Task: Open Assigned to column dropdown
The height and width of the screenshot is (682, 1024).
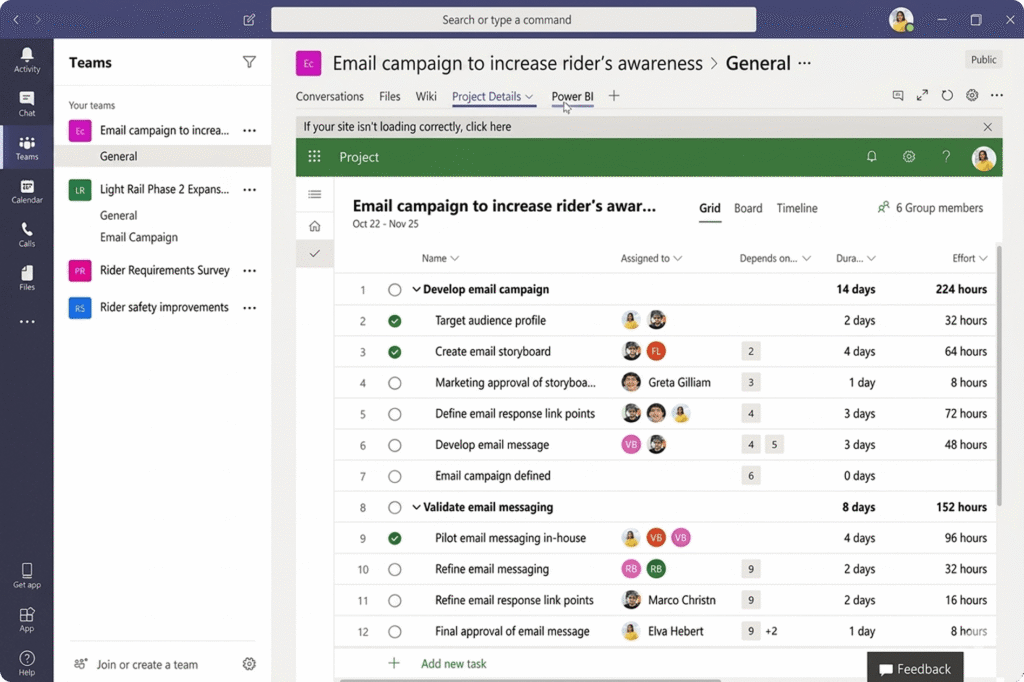Action: 678,258
